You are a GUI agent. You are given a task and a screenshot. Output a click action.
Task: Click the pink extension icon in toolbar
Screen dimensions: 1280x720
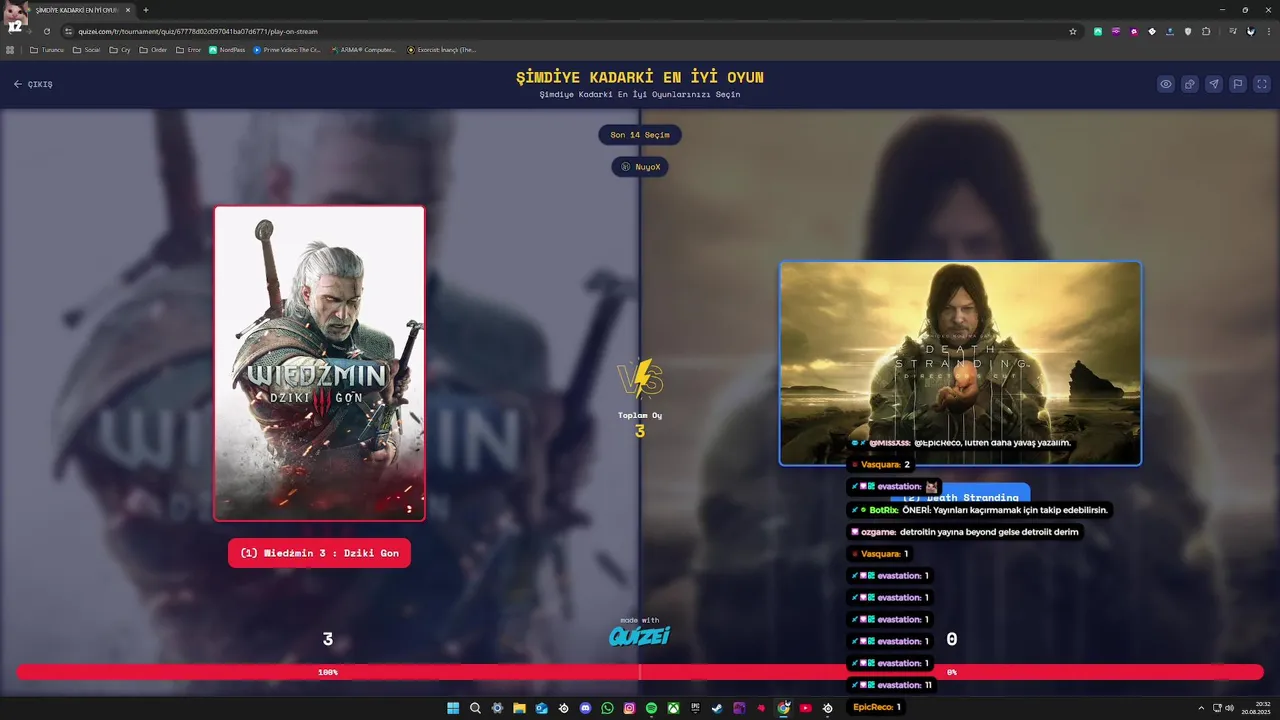[1134, 31]
